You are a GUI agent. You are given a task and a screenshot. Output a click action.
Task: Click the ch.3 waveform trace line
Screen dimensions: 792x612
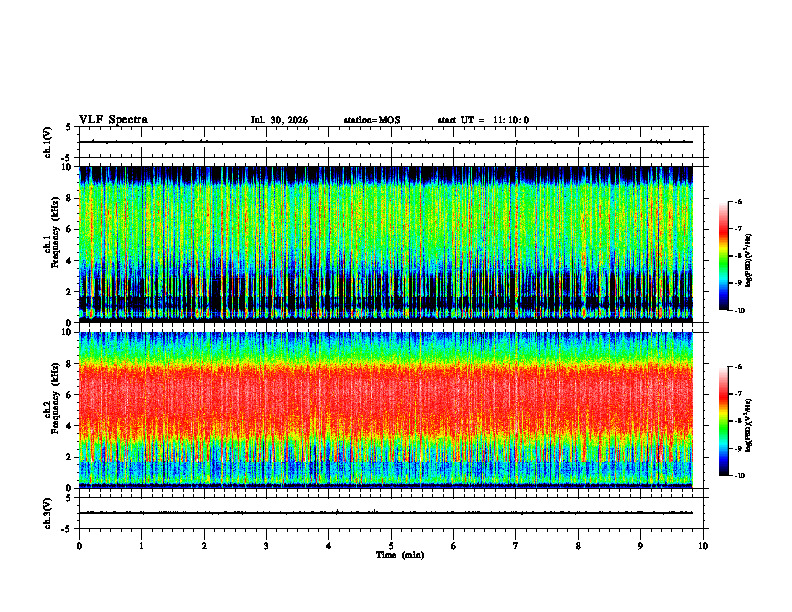click(x=386, y=513)
